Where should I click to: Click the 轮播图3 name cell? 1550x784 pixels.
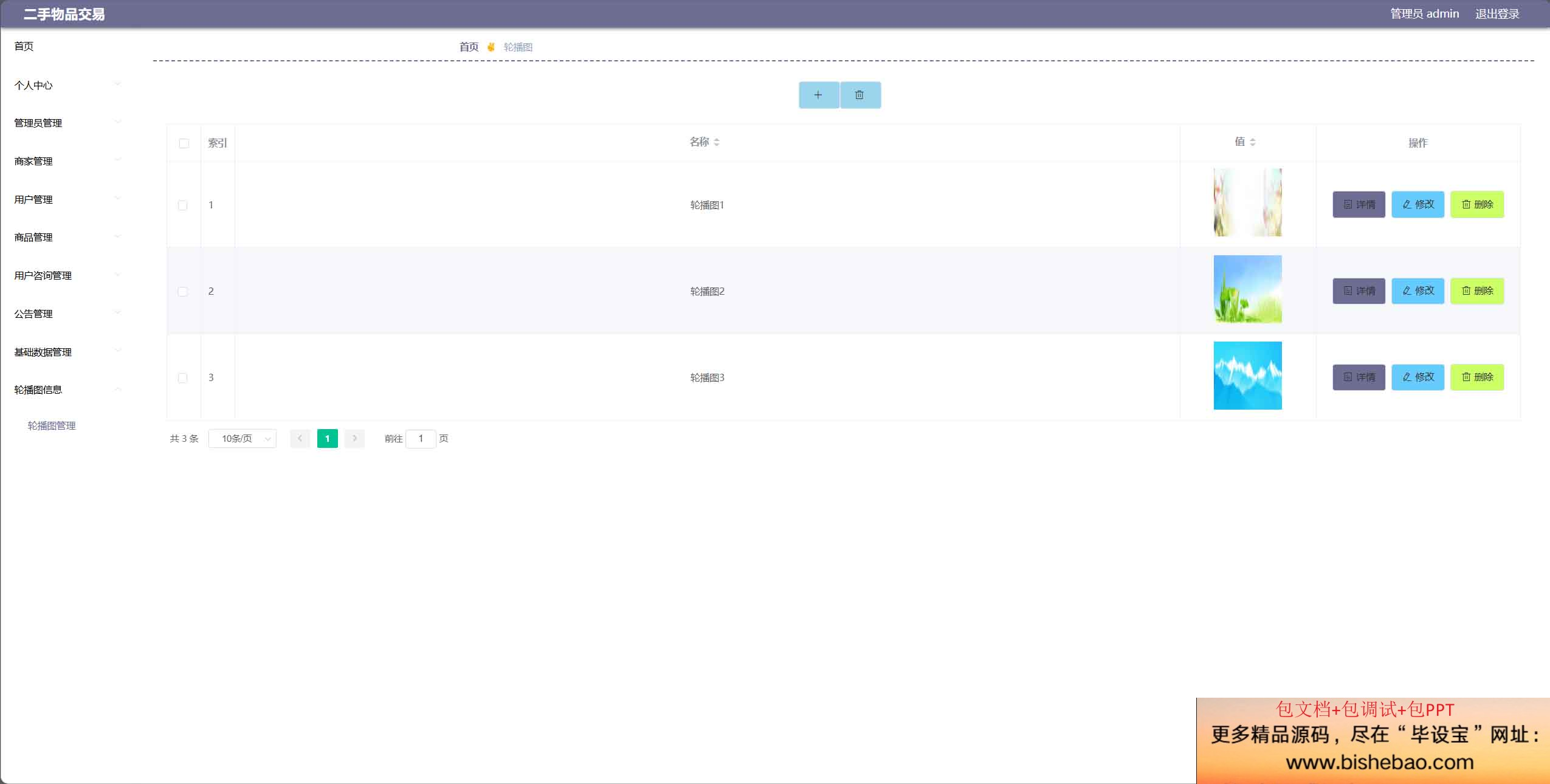pos(707,377)
